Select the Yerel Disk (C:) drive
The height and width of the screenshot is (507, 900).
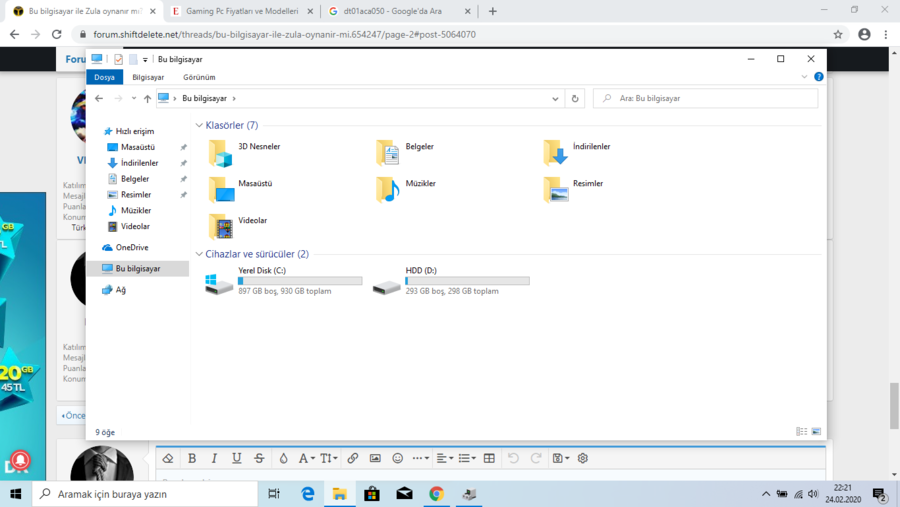pos(284,281)
